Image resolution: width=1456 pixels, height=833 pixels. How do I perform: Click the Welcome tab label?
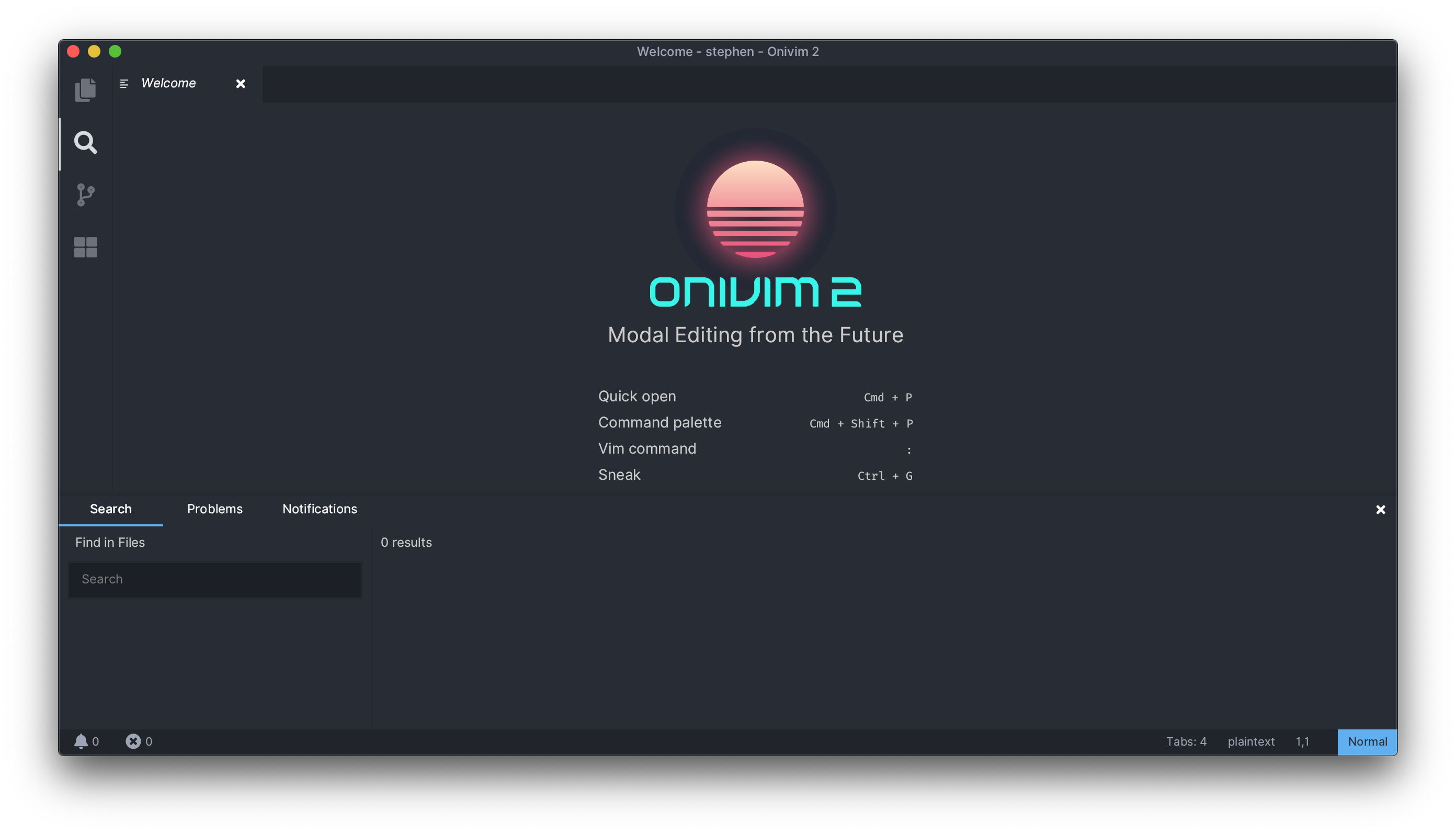click(x=168, y=83)
